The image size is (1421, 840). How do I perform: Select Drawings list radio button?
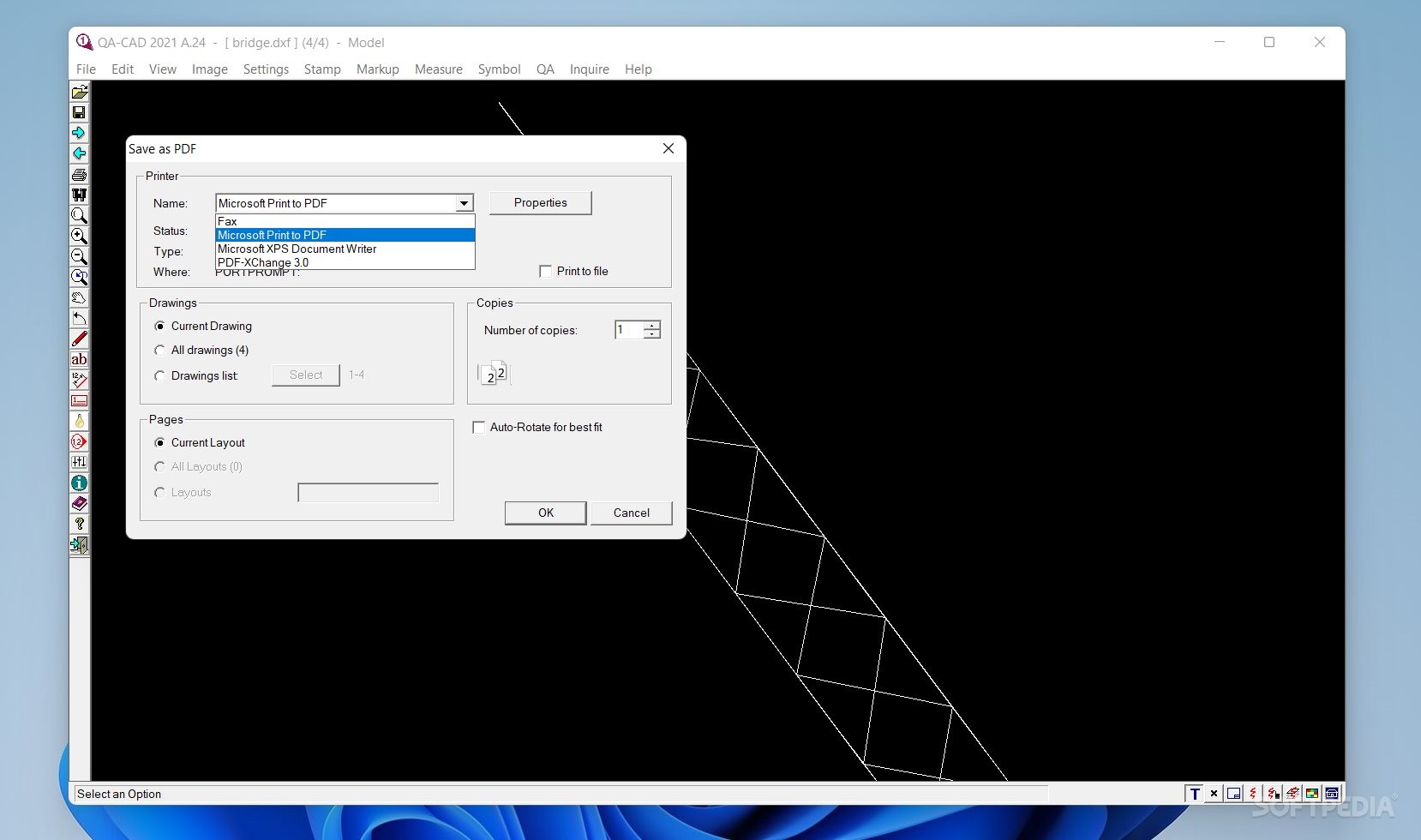pos(159,376)
